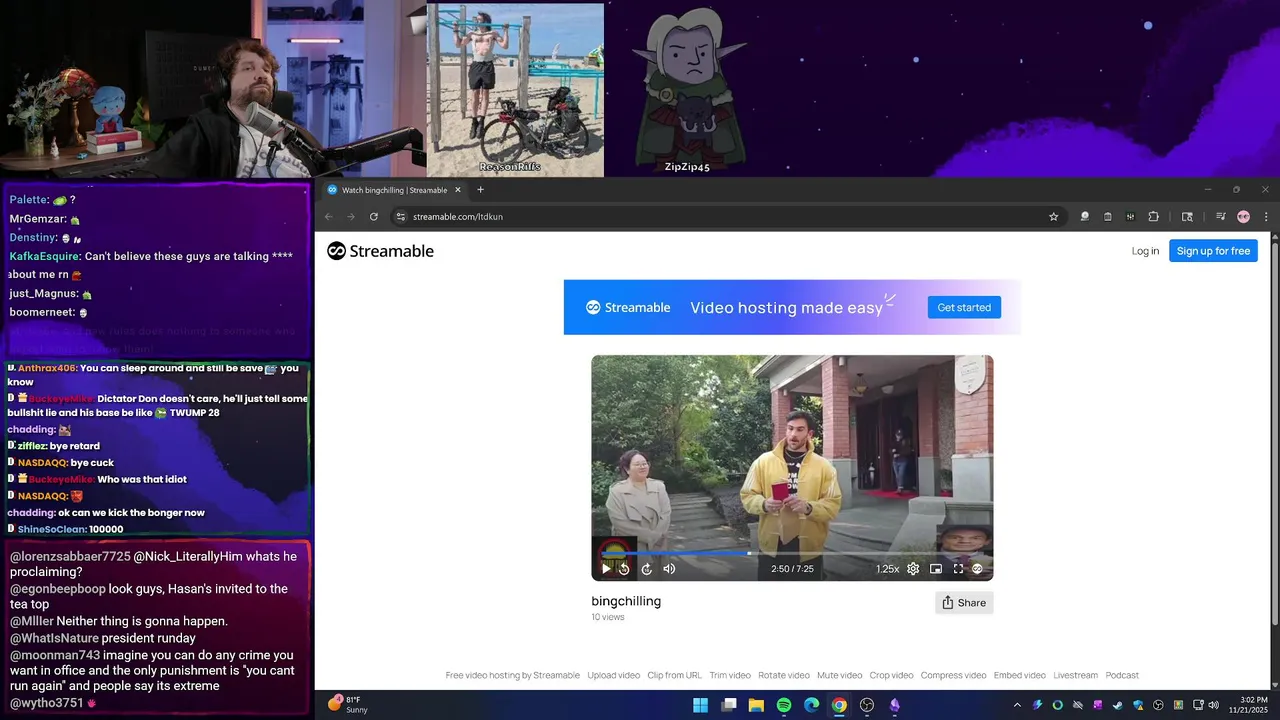Open a new browser tab
Viewport: 1280px width, 720px height.
(480, 190)
